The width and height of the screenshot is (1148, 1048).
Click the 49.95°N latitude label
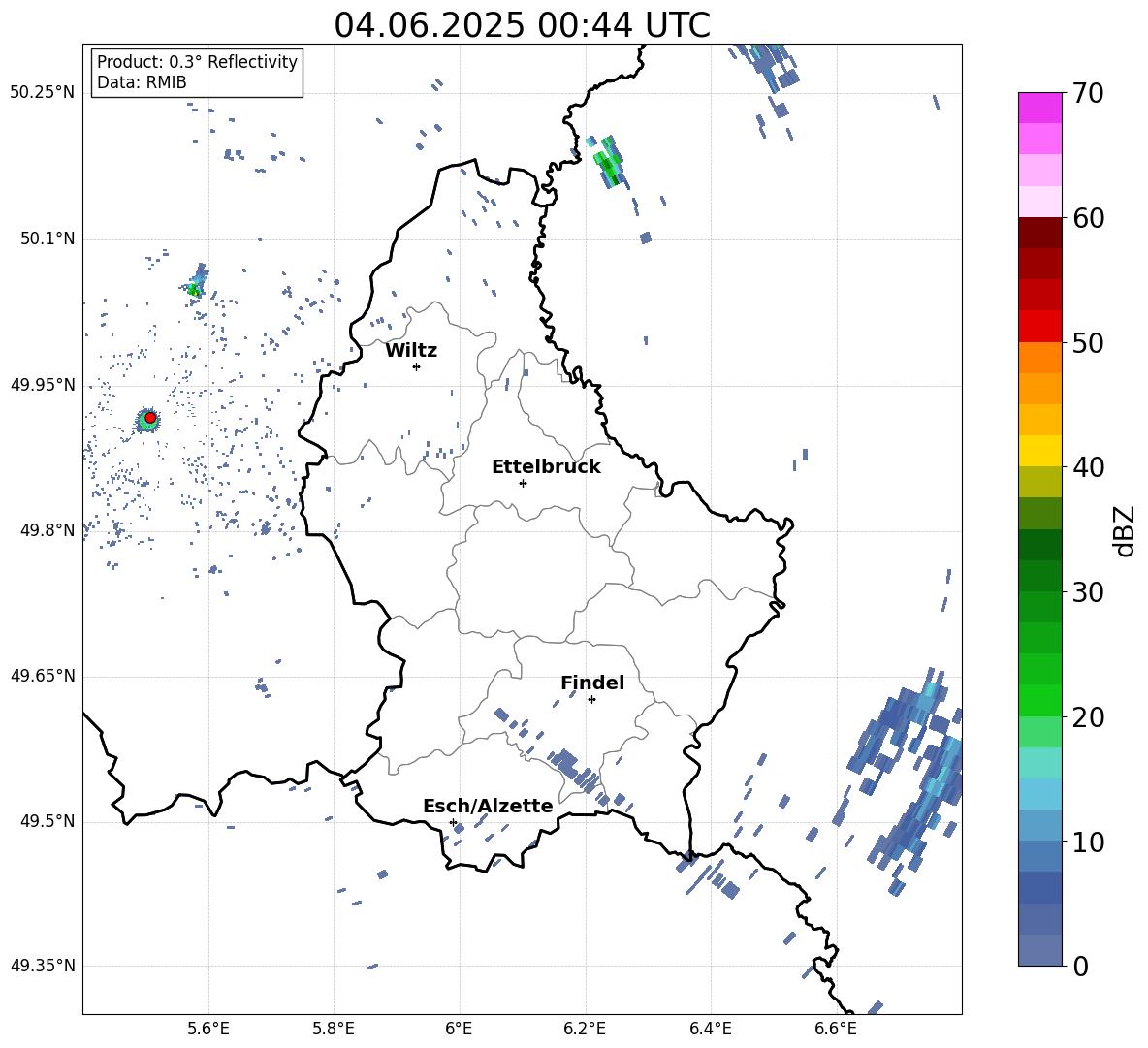[x=42, y=385]
